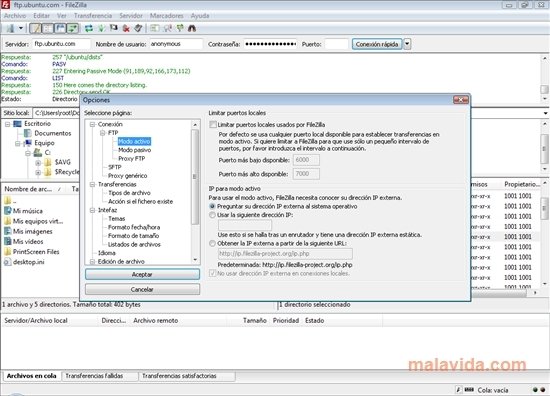Collapse the Escritorio node in local tree
This screenshot has width=550, height=396.
[x=7, y=124]
